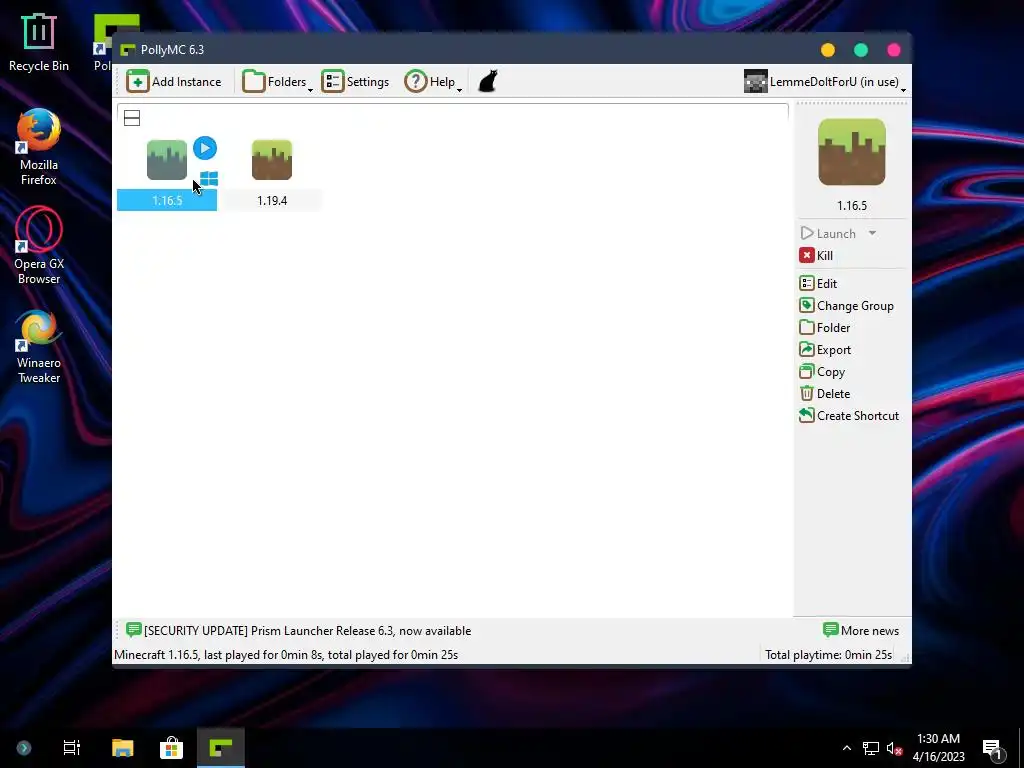
Task: Expand the Launch dropdown arrow
Action: pos(872,233)
